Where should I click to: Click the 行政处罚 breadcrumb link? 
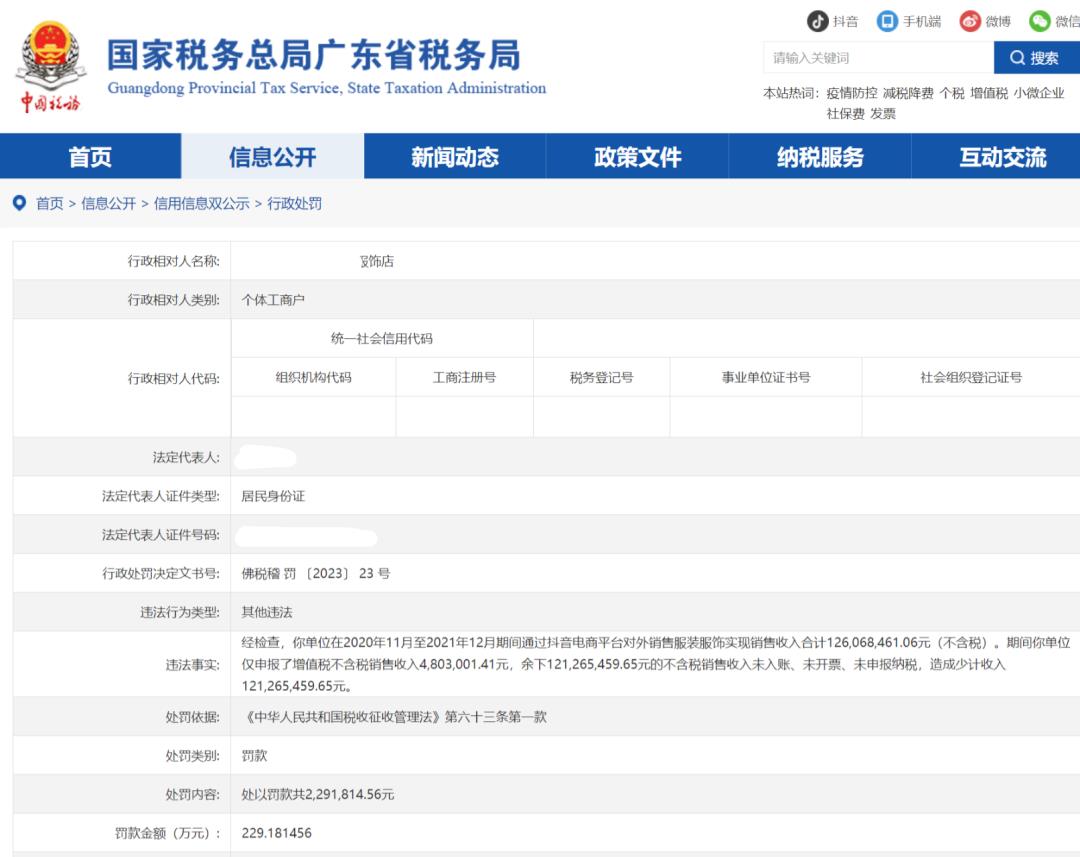(x=294, y=204)
